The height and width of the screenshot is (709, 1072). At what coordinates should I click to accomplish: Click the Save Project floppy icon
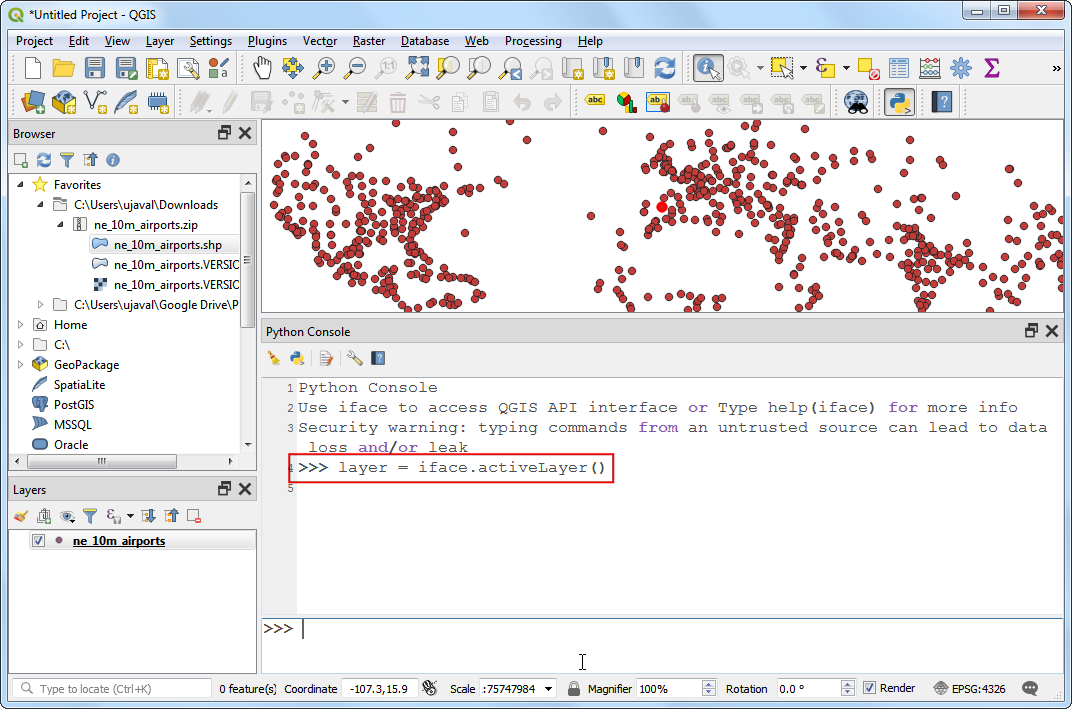click(95, 68)
